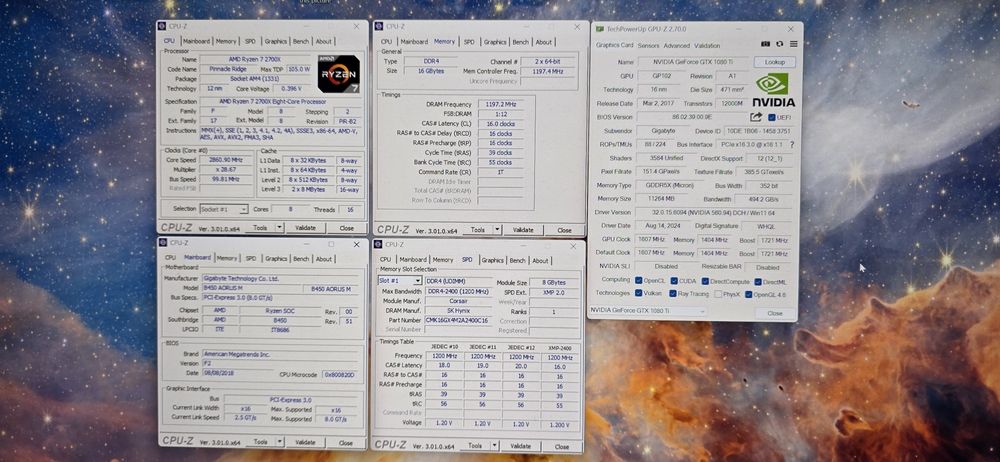Click the Bus Interface question mark in GPU-Z
The image size is (1000, 462).
click(792, 144)
